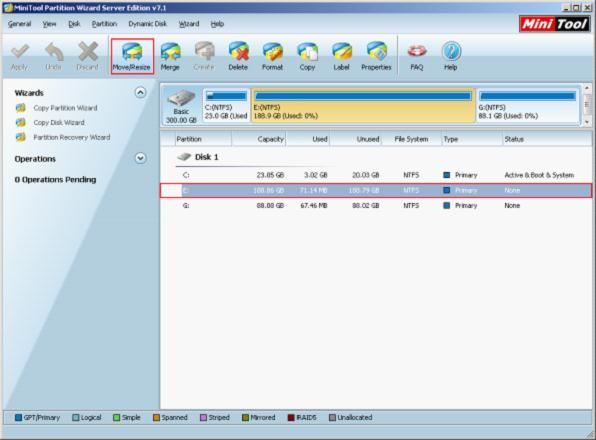Viewport: 596px width, 440px height.
Task: Collapse the Wizards panel section
Action: [140, 93]
